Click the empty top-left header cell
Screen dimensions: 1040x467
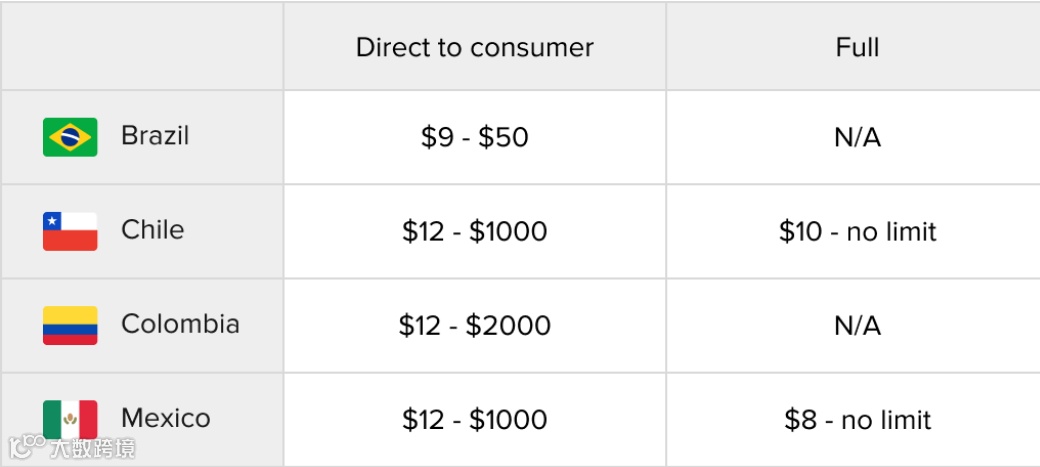tap(142, 47)
